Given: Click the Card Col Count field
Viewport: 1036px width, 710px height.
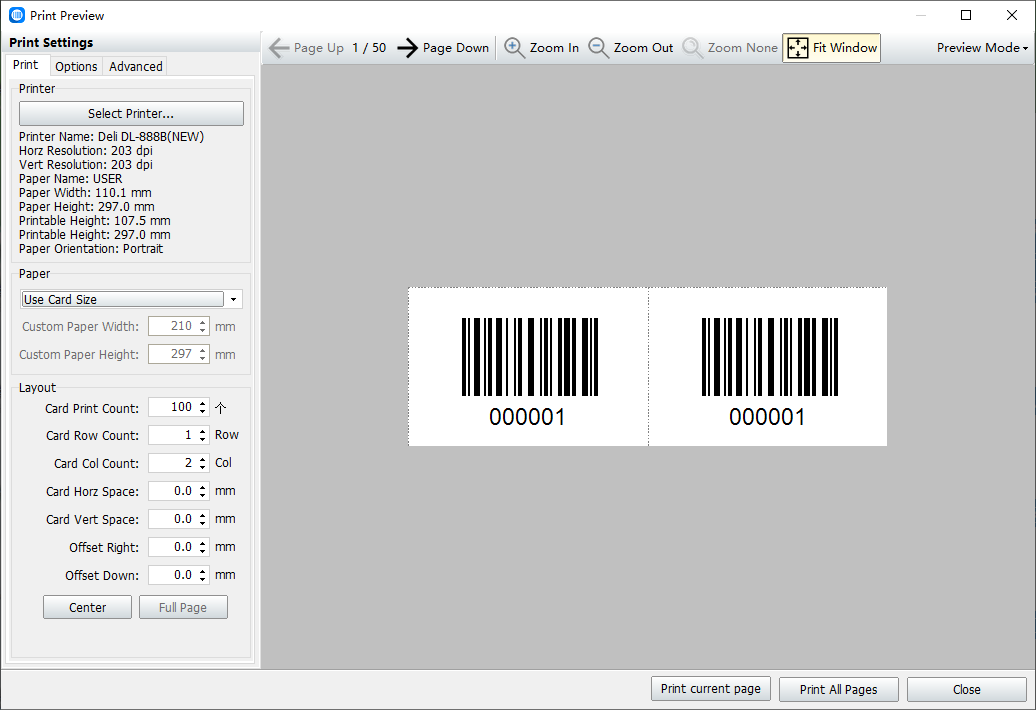Looking at the screenshot, I should (x=172, y=463).
